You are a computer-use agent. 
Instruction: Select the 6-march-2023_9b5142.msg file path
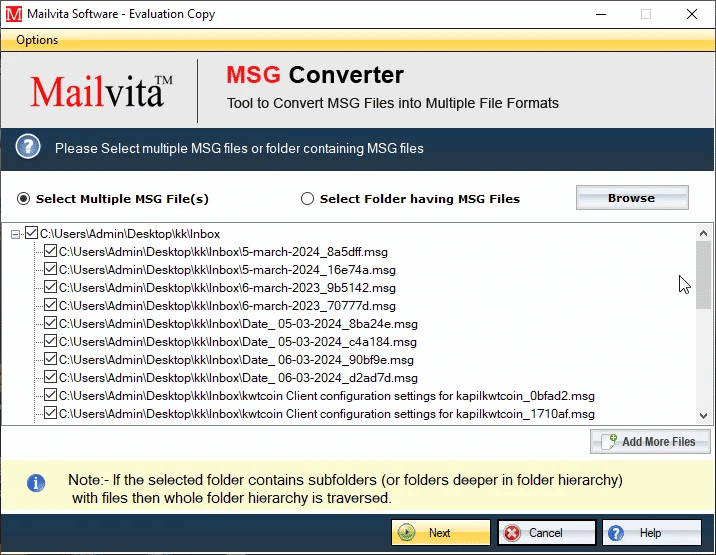pyautogui.click(x=227, y=288)
